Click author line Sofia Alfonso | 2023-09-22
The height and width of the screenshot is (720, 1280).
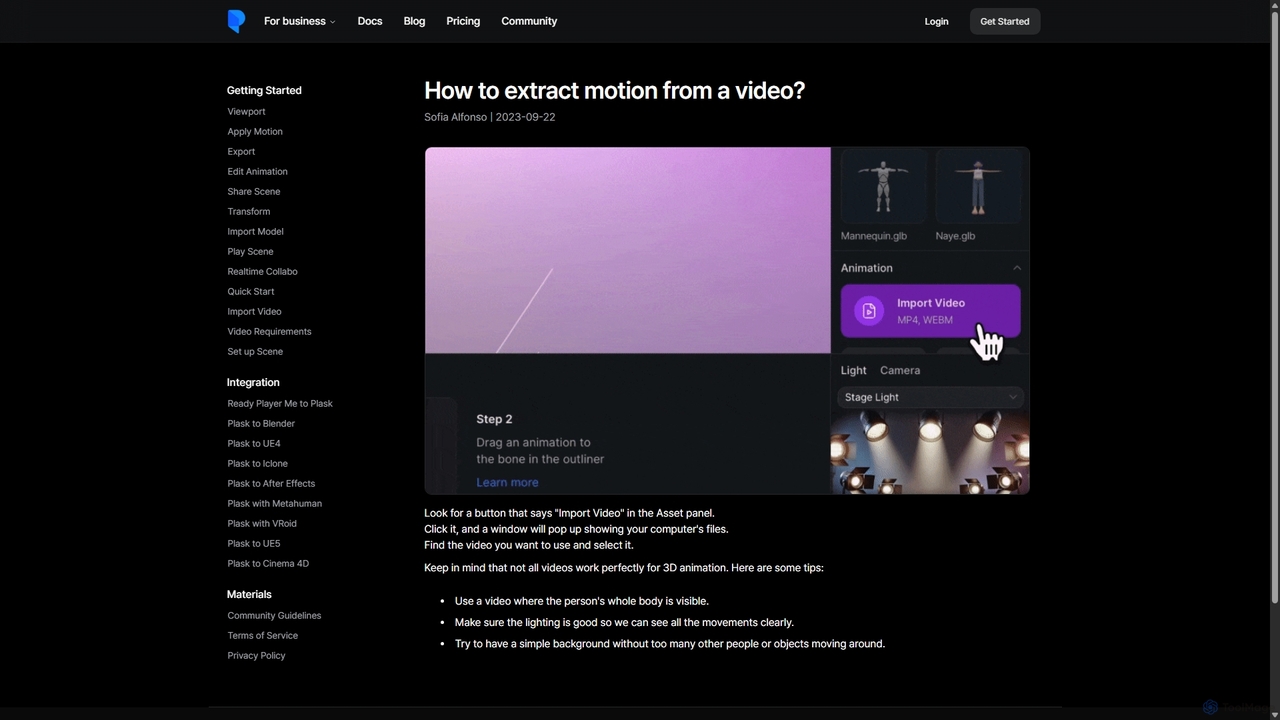pyautogui.click(x=489, y=117)
